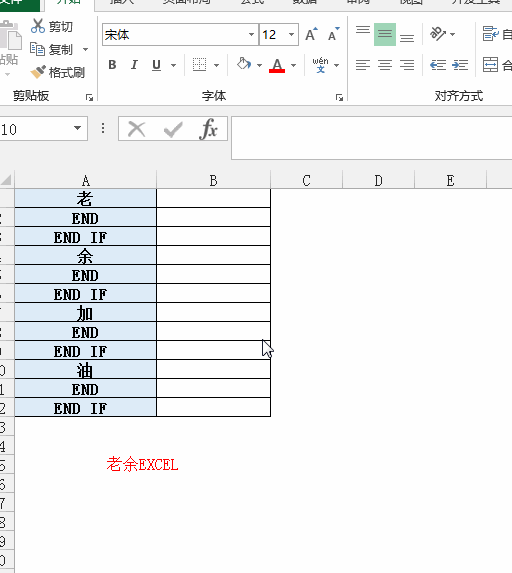
Task: Open the font size dropdown
Action: (x=291, y=35)
